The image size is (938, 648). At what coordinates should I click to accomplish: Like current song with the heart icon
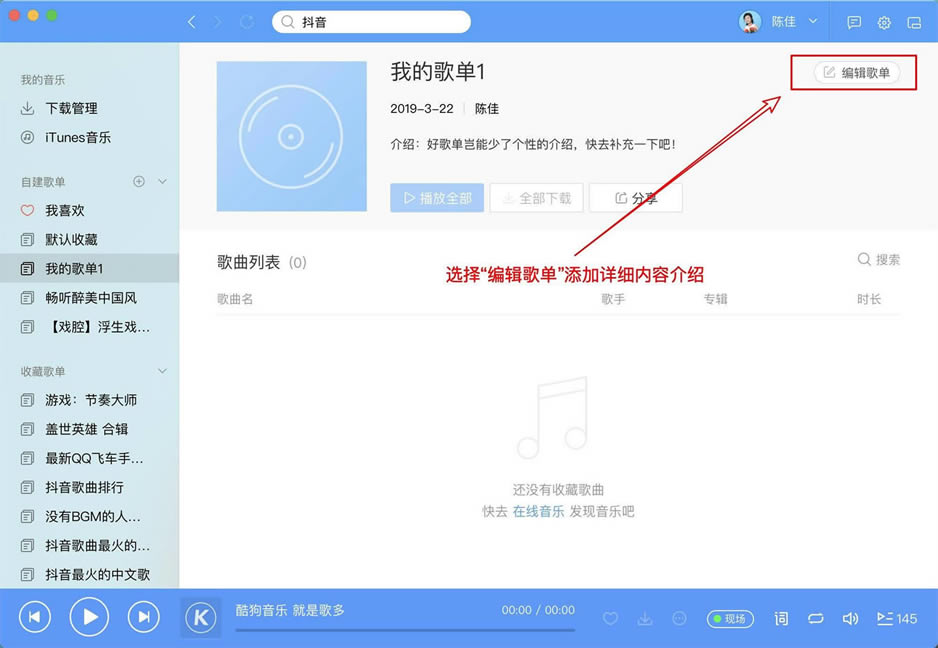tap(610, 618)
